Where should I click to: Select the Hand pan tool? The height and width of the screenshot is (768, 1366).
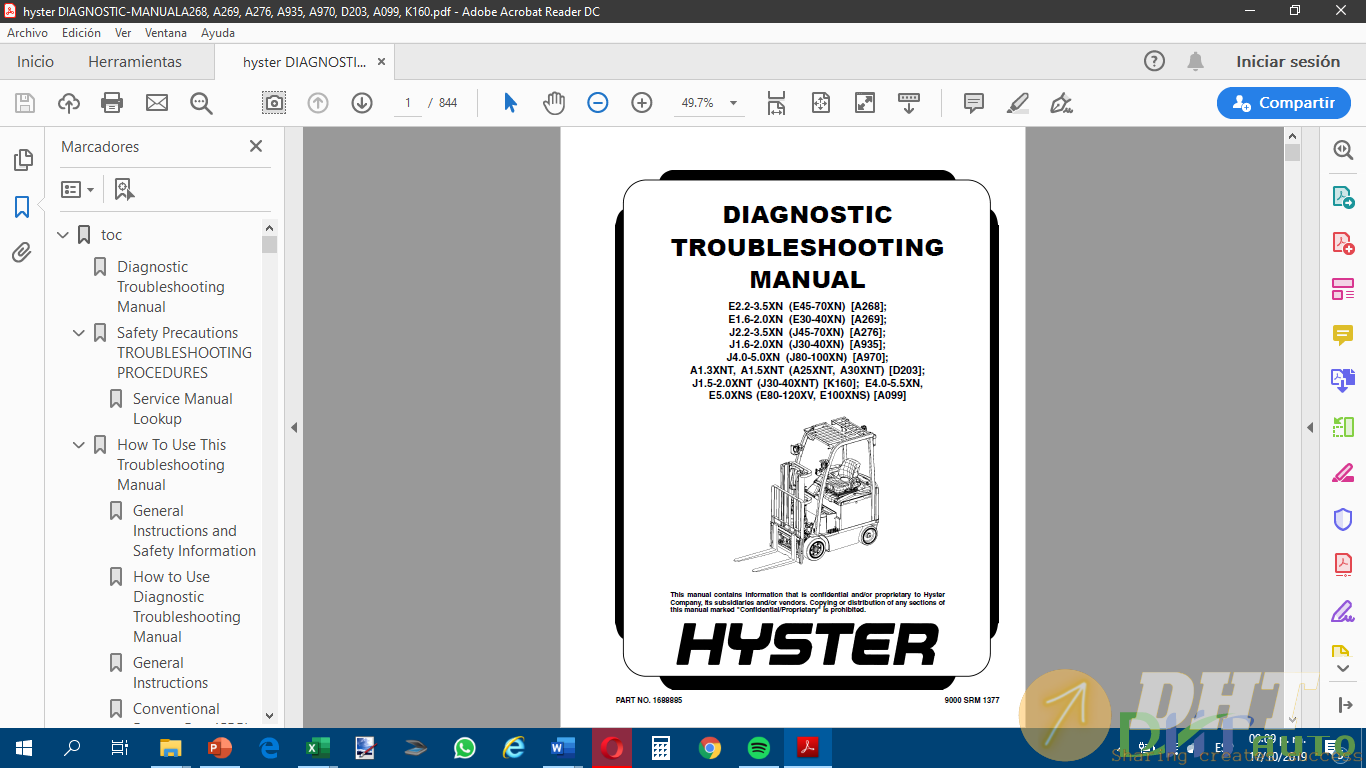tap(554, 103)
